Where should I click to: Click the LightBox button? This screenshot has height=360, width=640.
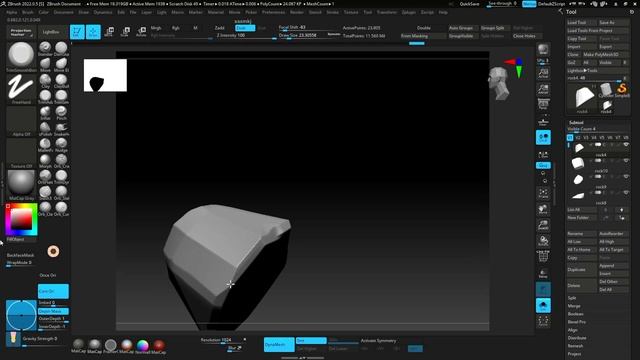[x=51, y=32]
